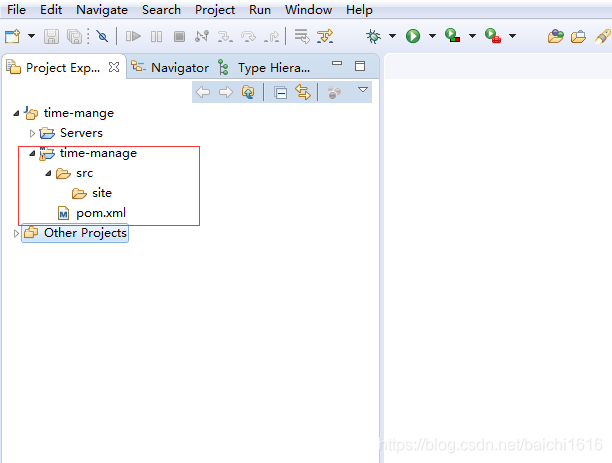
Task: Click the Save All icon
Action: point(74,36)
